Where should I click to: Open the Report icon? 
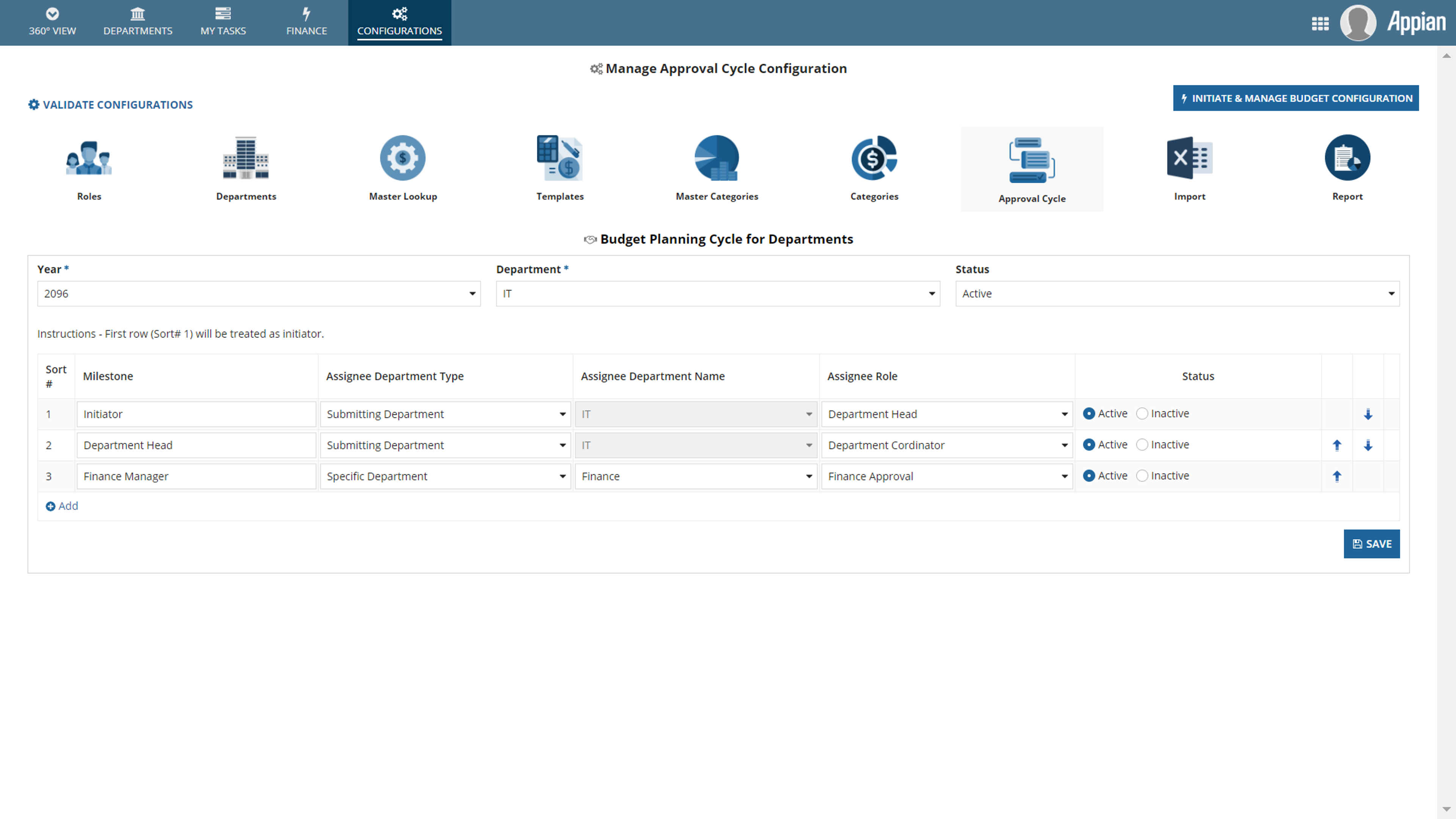(1347, 158)
